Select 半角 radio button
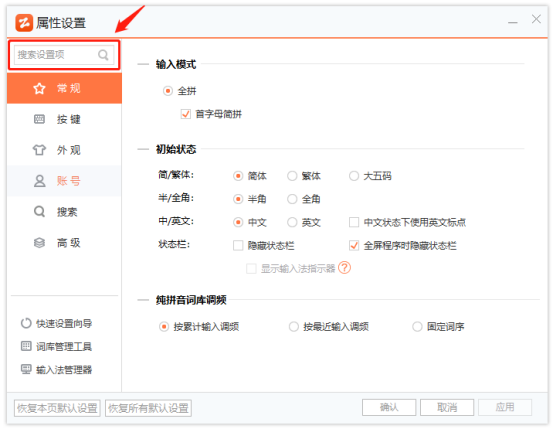Viewport: 554px width, 429px height. (238, 199)
